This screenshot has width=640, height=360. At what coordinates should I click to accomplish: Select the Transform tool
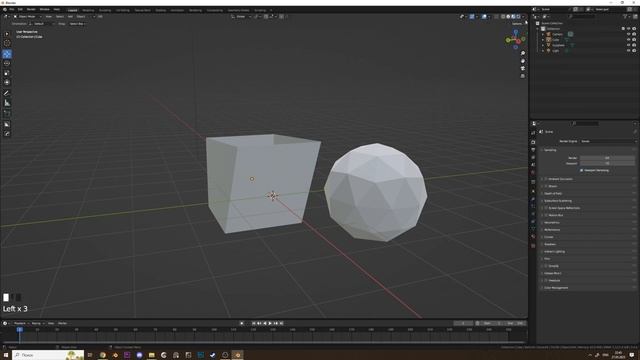(7, 82)
